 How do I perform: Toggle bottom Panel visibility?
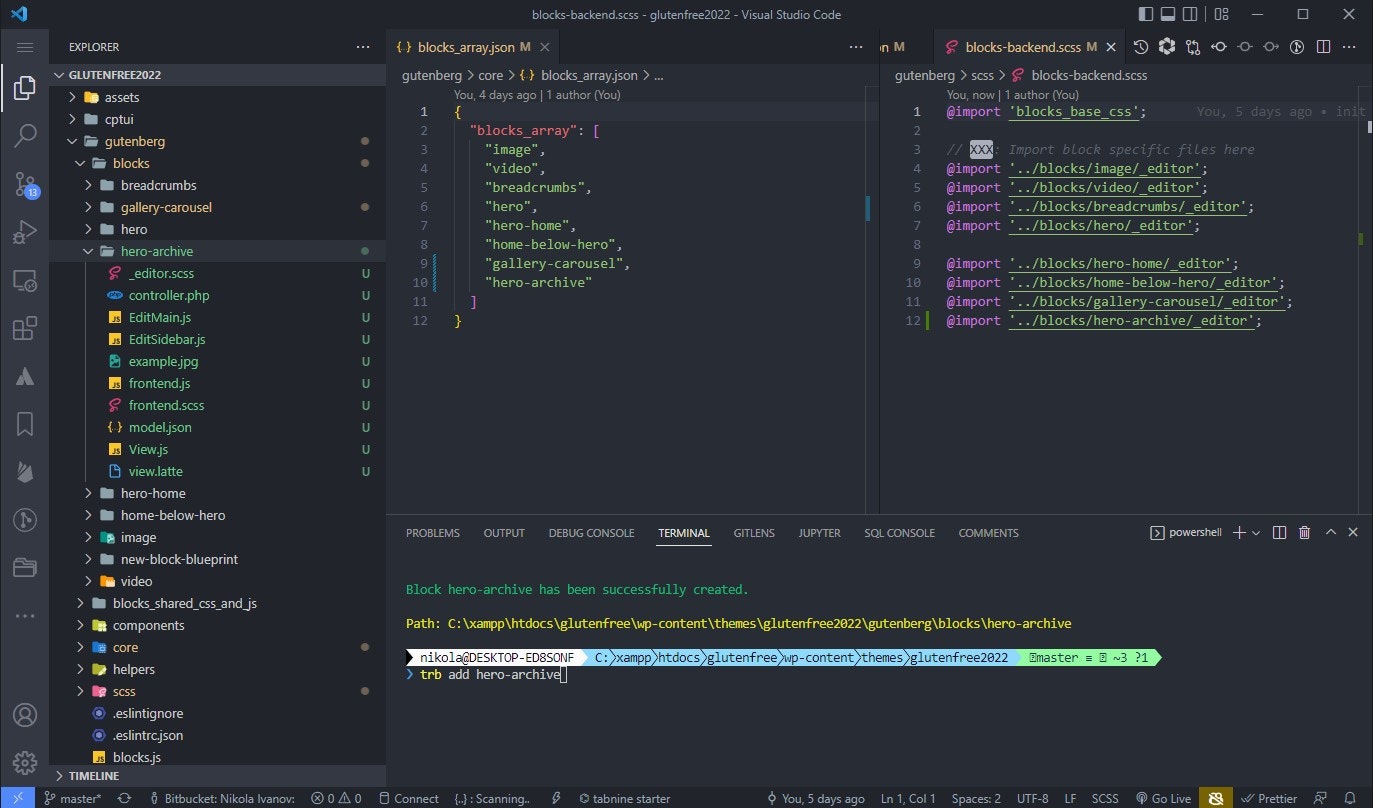pyautogui.click(x=1170, y=14)
